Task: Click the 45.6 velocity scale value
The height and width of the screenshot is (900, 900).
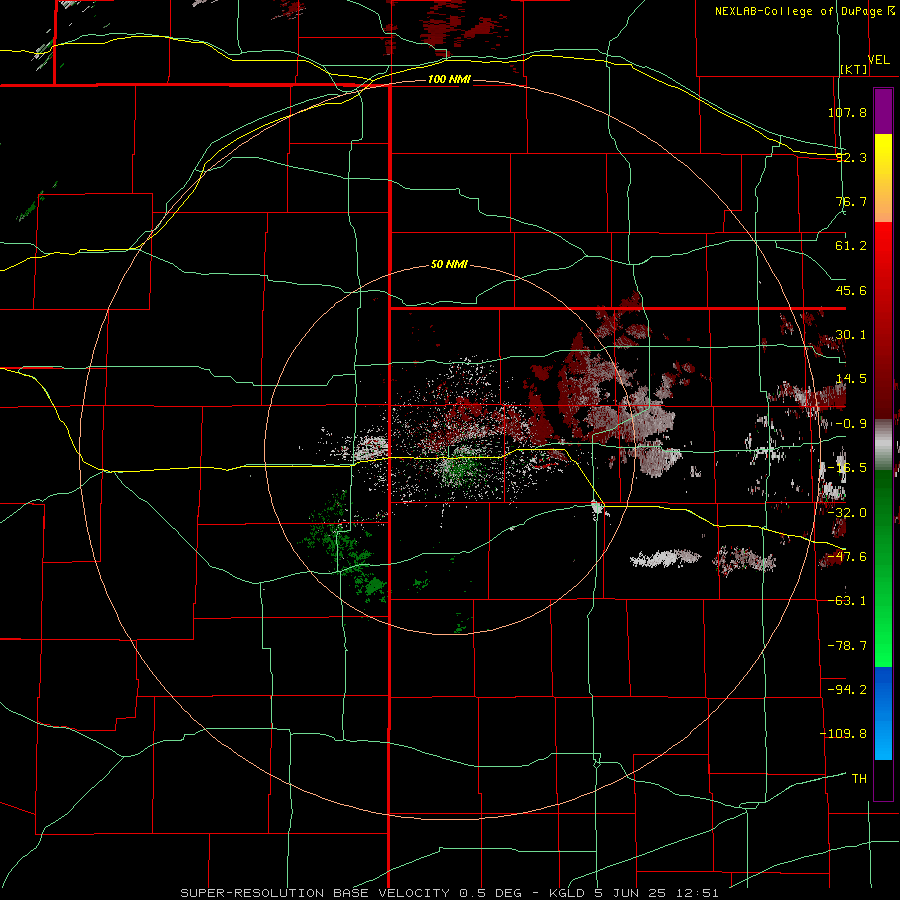Action: 851,290
